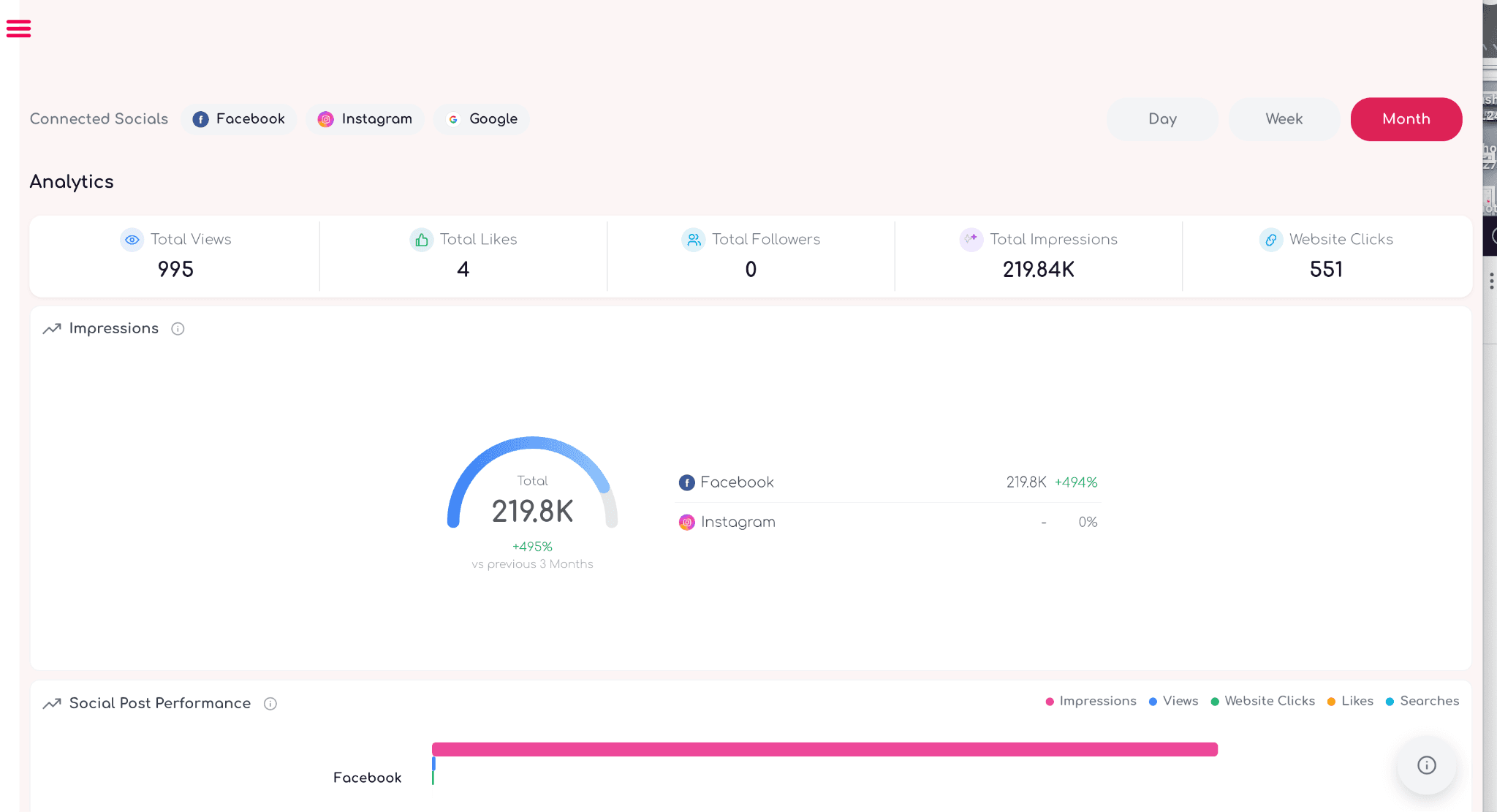Toggle the Website Clicks legend item
Screen dimensions: 1497x812
pyautogui.click(x=1263, y=701)
